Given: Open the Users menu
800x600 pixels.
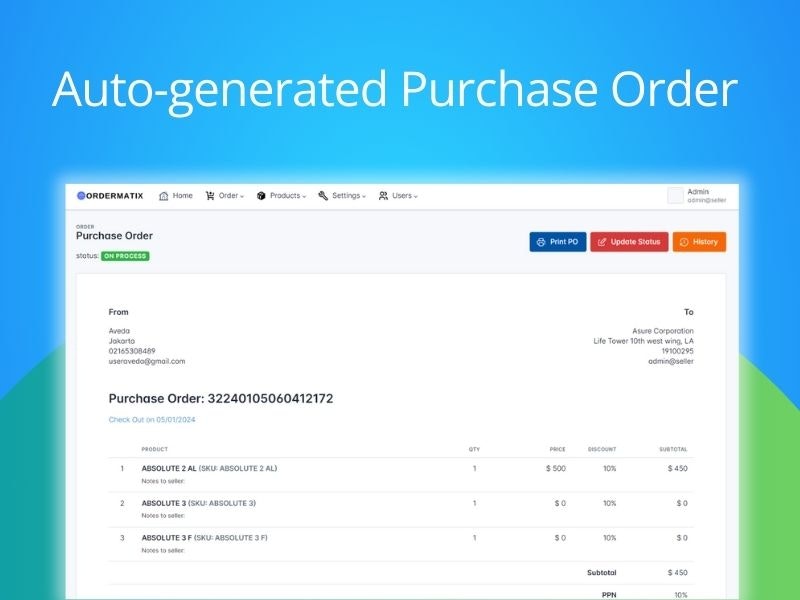Looking at the screenshot, I should tap(398, 196).
